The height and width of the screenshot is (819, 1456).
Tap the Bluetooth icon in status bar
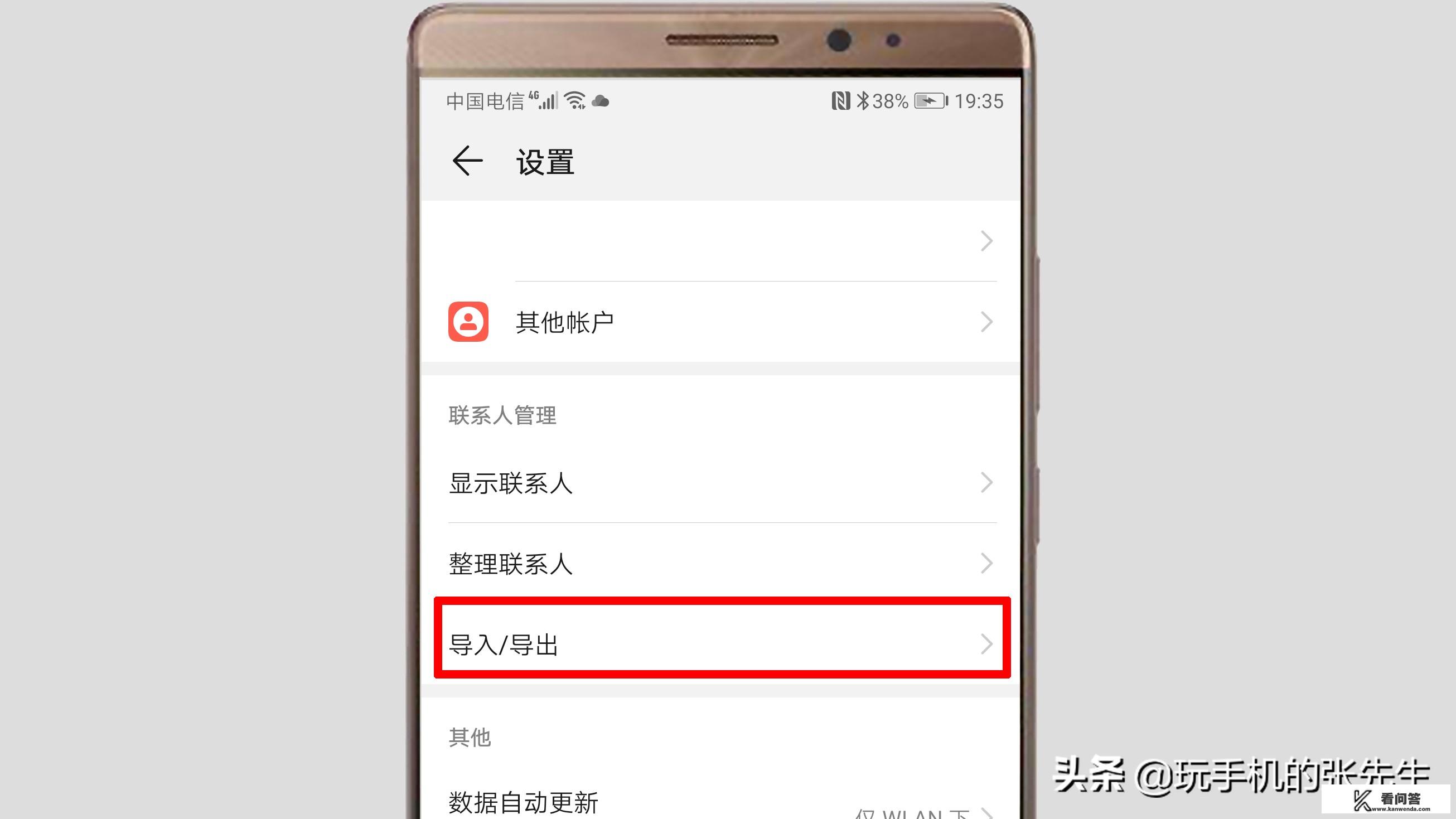[866, 100]
